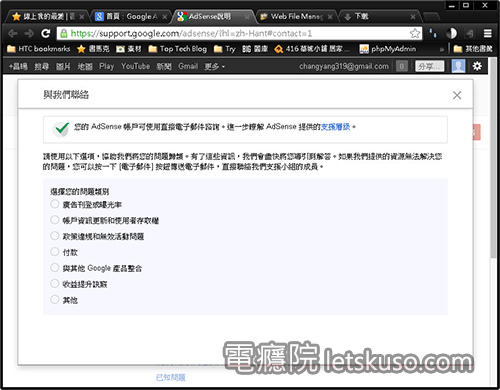Open the phpMyAdmin bookmark
The height and width of the screenshot is (390, 500).
(x=388, y=49)
